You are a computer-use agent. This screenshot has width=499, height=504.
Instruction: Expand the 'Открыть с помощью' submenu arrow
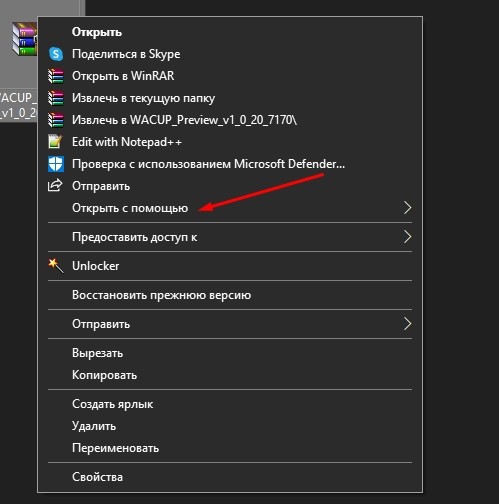pyautogui.click(x=407, y=208)
